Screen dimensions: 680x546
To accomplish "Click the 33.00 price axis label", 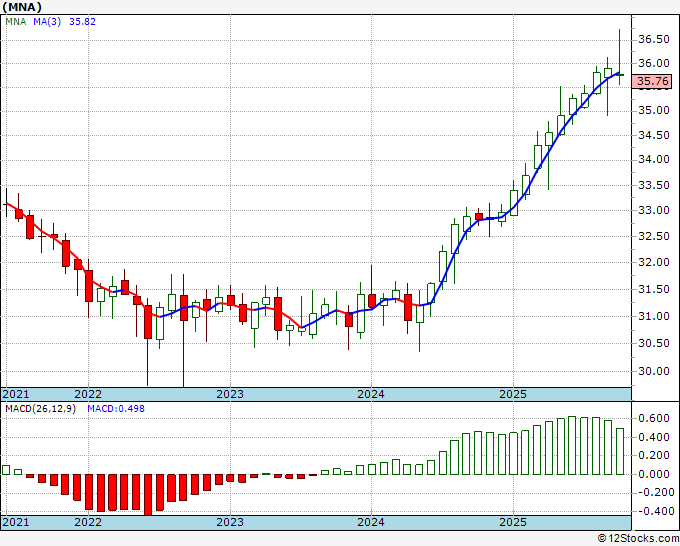I will [654, 211].
